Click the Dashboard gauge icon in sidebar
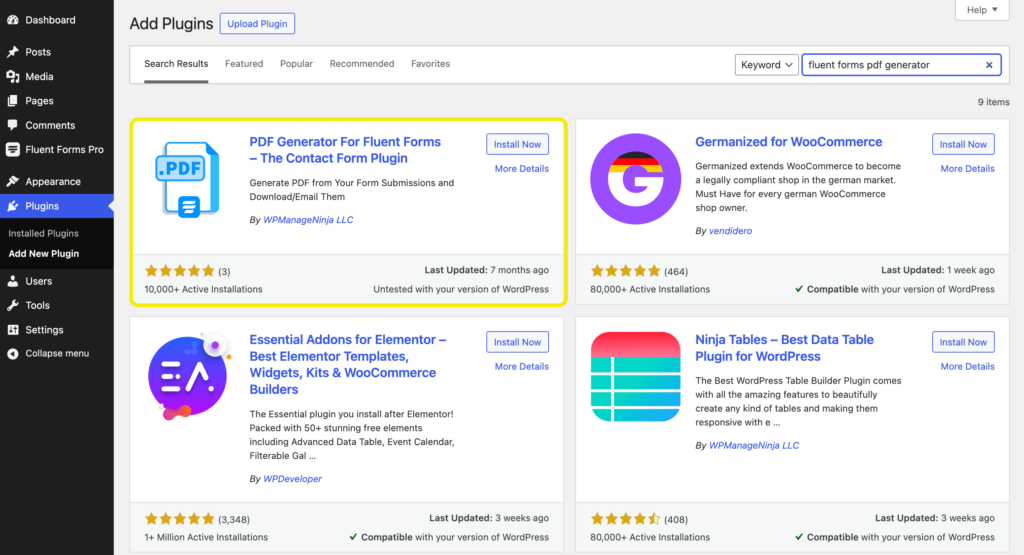Screen dimensions: 1024x555 12,20
